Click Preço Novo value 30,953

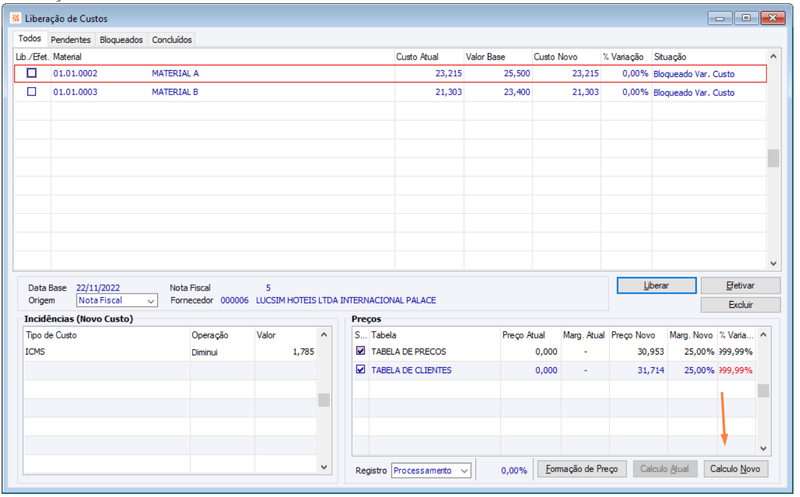click(651, 352)
